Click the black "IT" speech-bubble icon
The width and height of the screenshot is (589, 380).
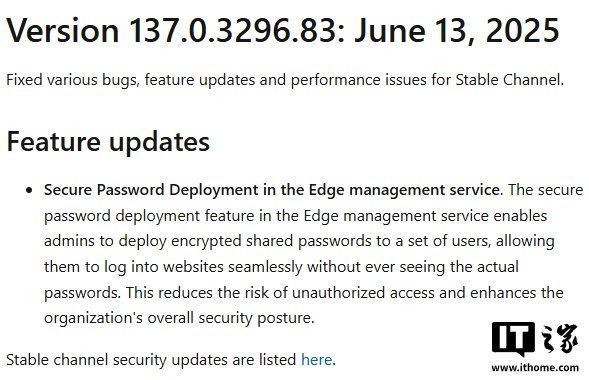pyautogui.click(x=513, y=339)
